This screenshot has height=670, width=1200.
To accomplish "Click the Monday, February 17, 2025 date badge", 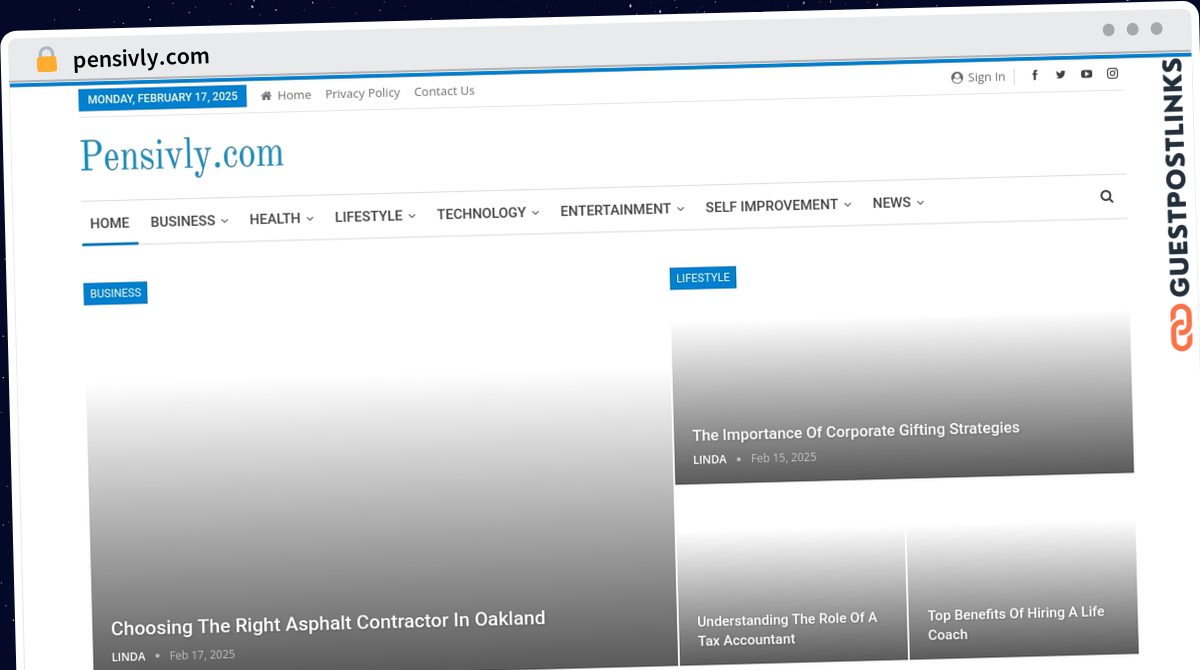I will pos(162,98).
